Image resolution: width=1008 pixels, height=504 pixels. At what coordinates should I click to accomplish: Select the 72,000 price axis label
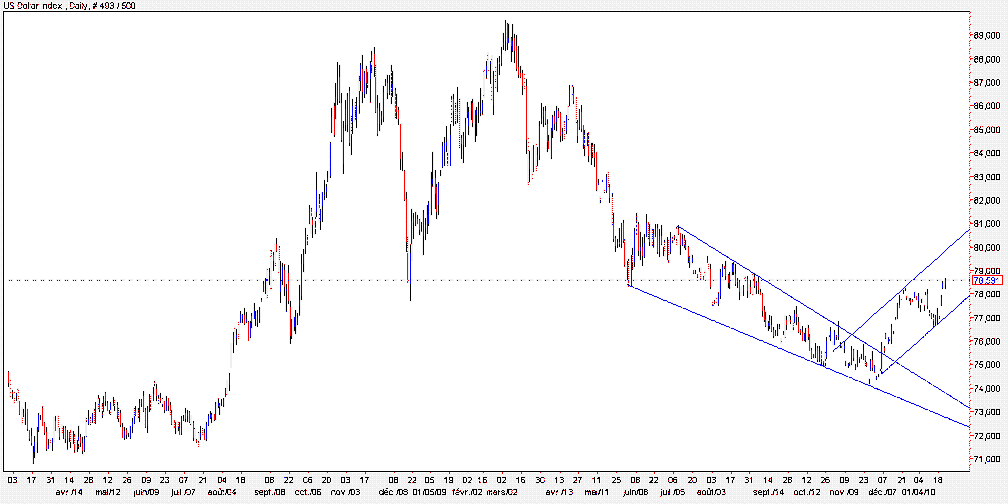click(x=988, y=436)
